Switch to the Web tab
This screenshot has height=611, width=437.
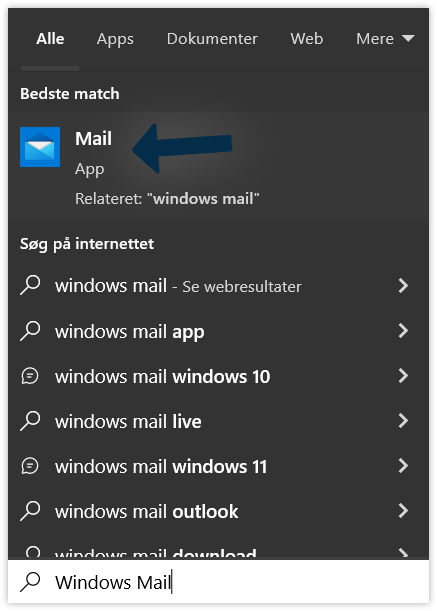[x=306, y=39]
